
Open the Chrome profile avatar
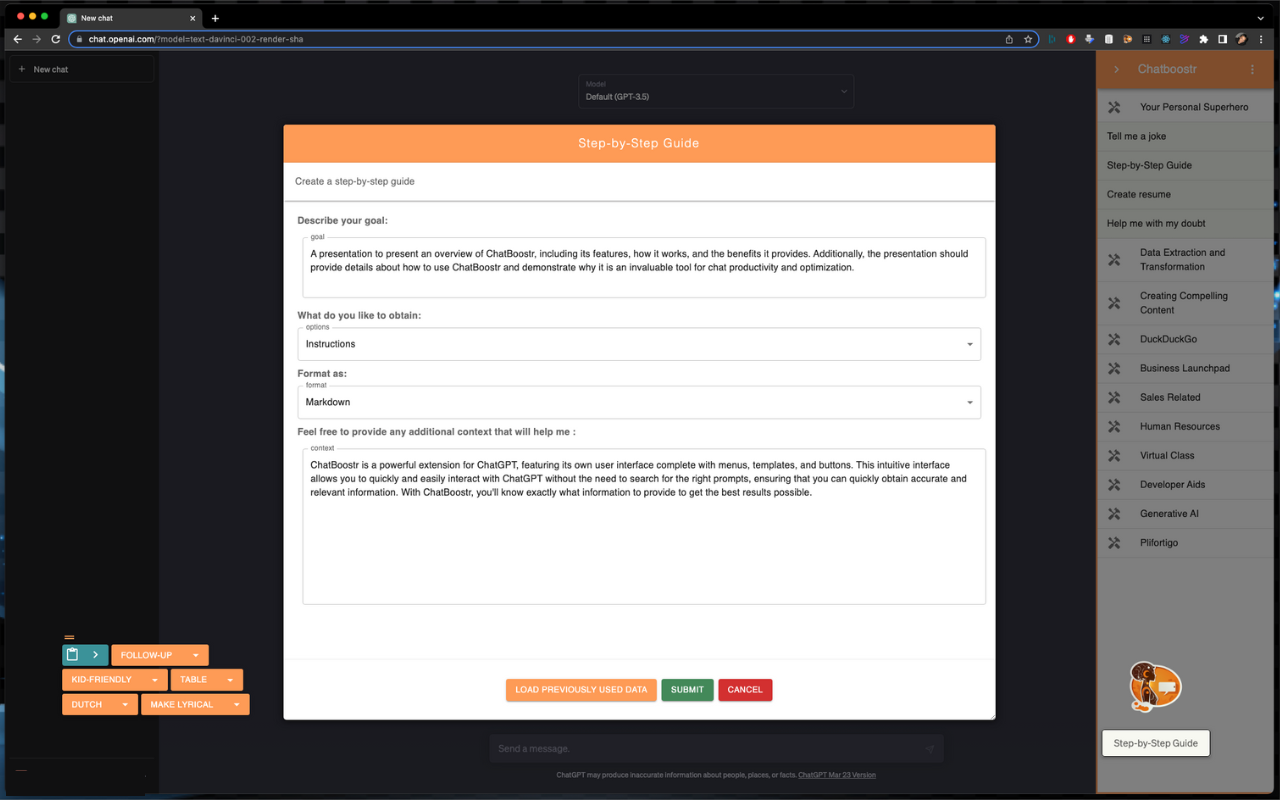1242,39
